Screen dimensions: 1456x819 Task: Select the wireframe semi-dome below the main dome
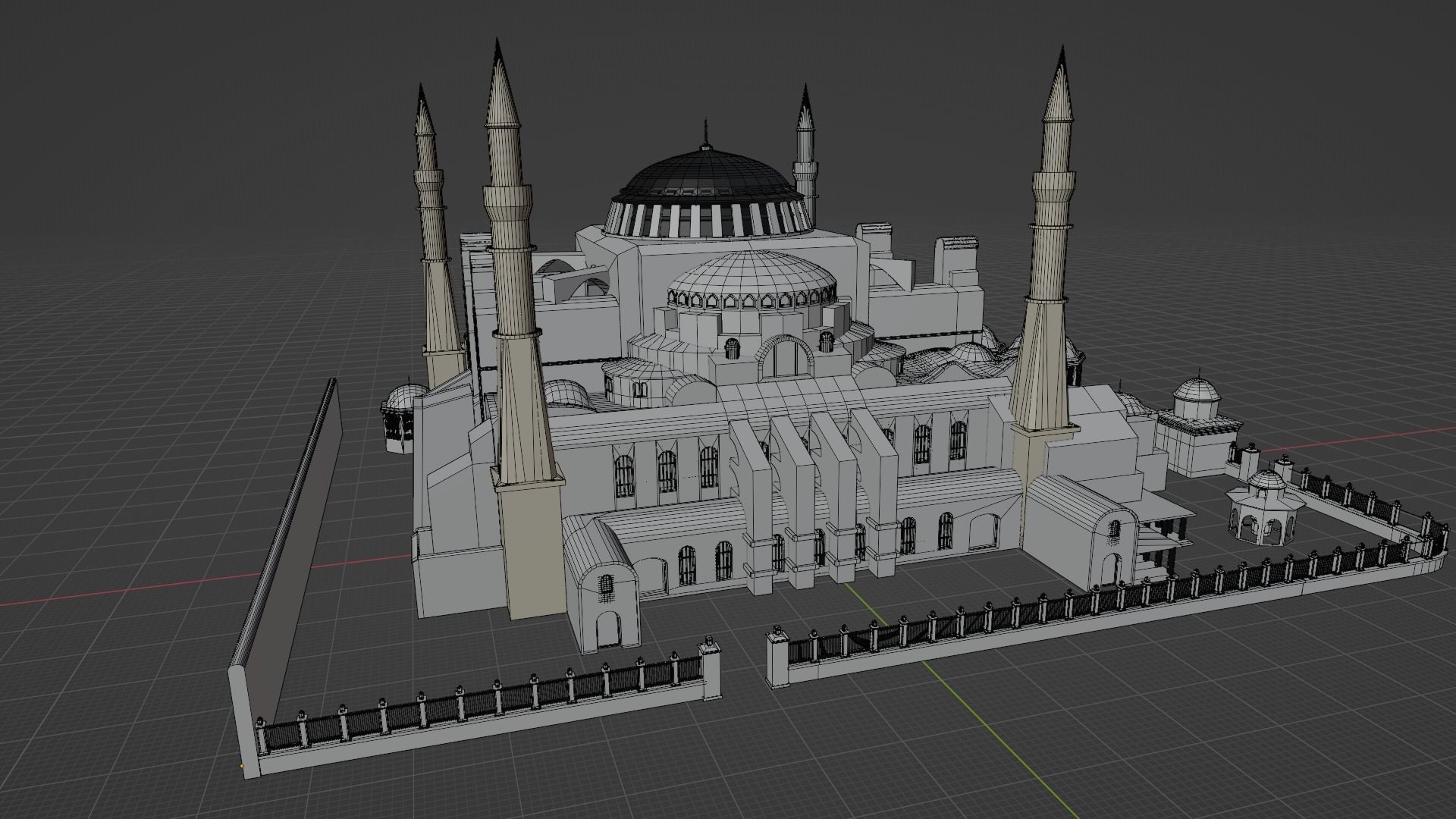tap(752, 282)
